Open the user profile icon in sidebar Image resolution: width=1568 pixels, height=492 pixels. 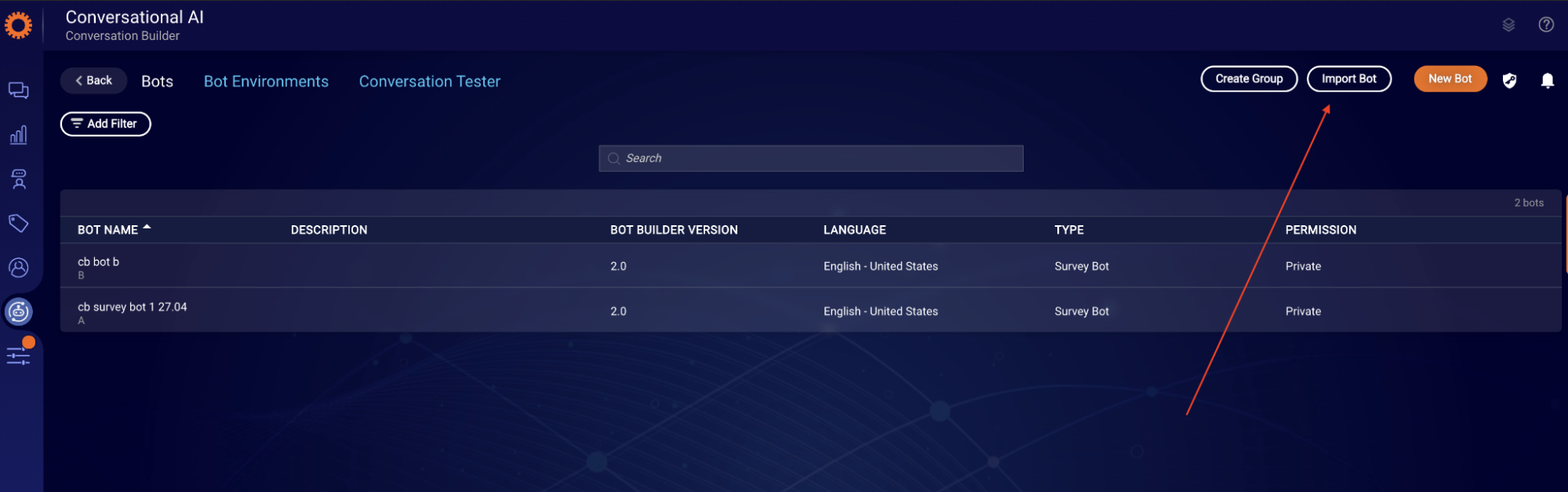pyautogui.click(x=19, y=268)
